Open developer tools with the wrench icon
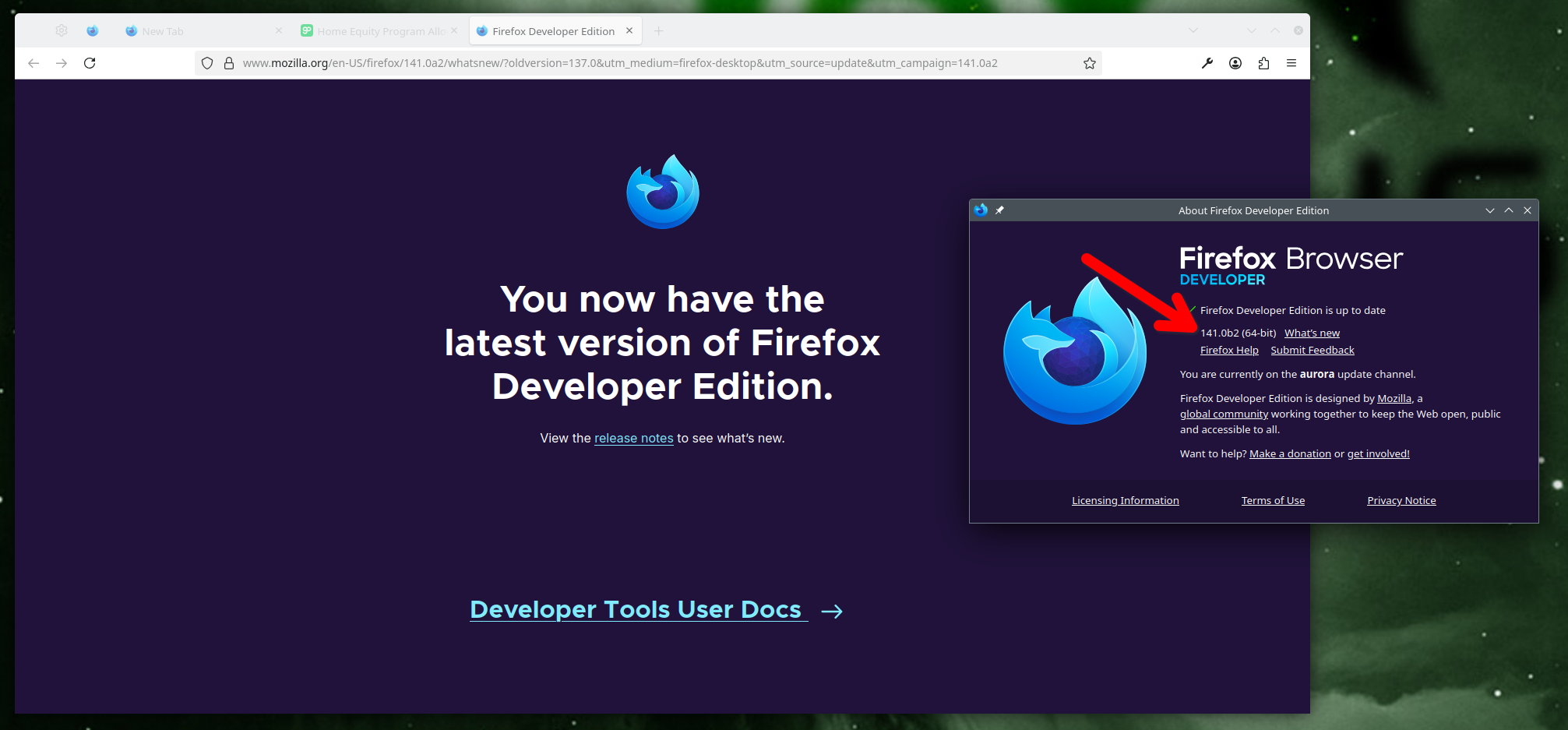This screenshot has height=730, width=1568. point(1207,63)
